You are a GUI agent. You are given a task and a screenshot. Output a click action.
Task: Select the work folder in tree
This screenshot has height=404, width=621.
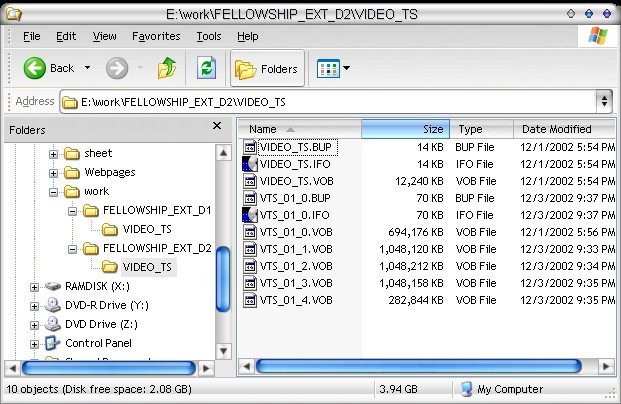tap(86, 191)
